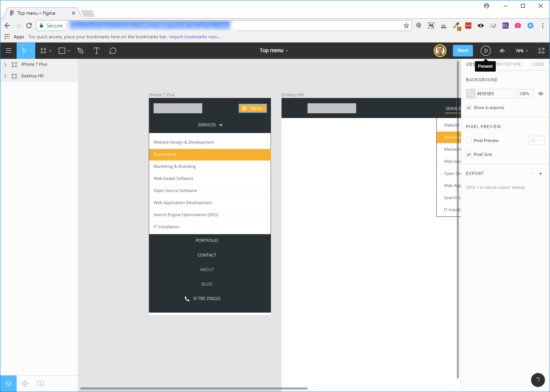Bookmark this page with the star icon
Screen dimensions: 550x392
(406, 26)
